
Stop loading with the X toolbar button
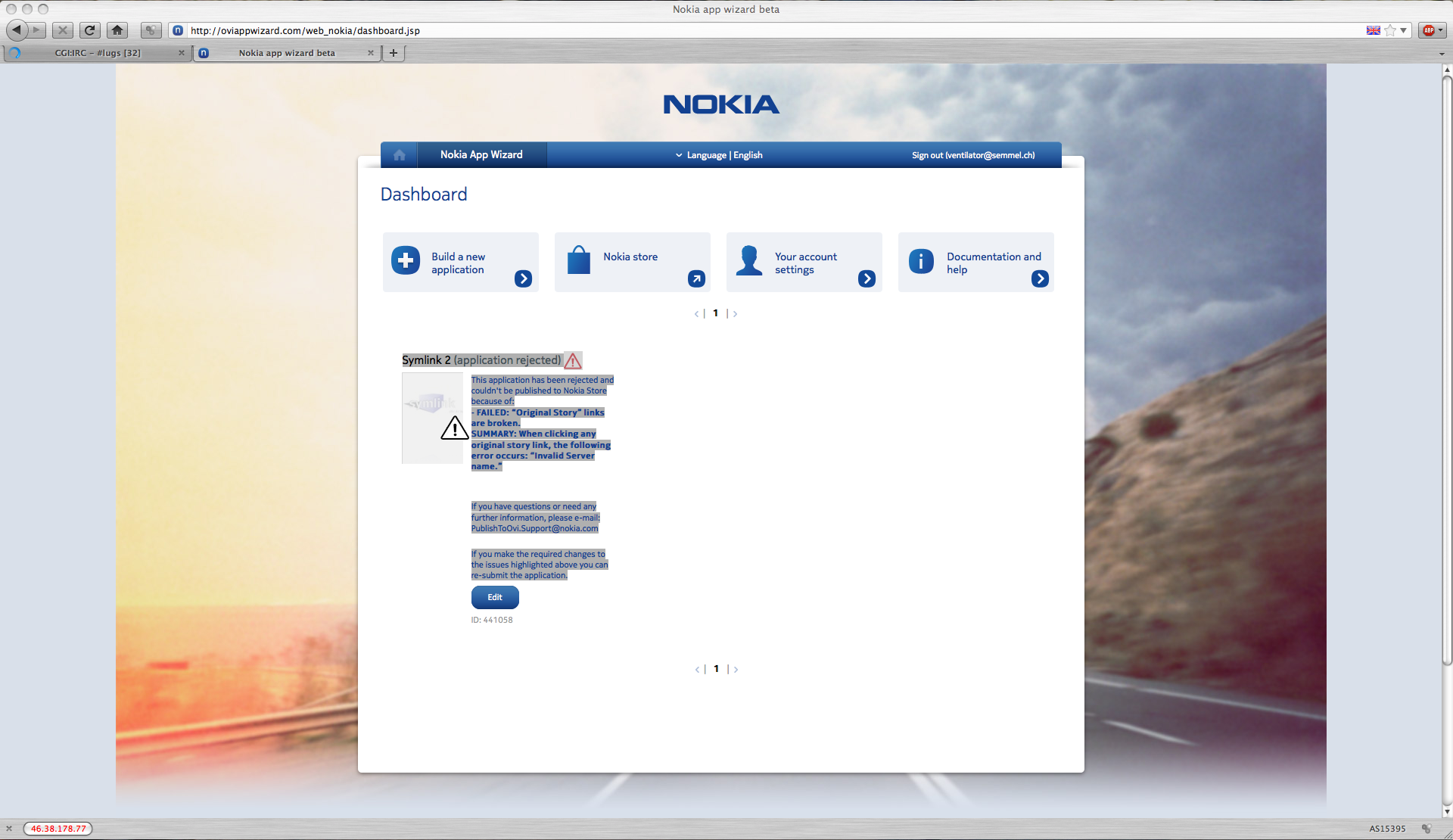[63, 30]
